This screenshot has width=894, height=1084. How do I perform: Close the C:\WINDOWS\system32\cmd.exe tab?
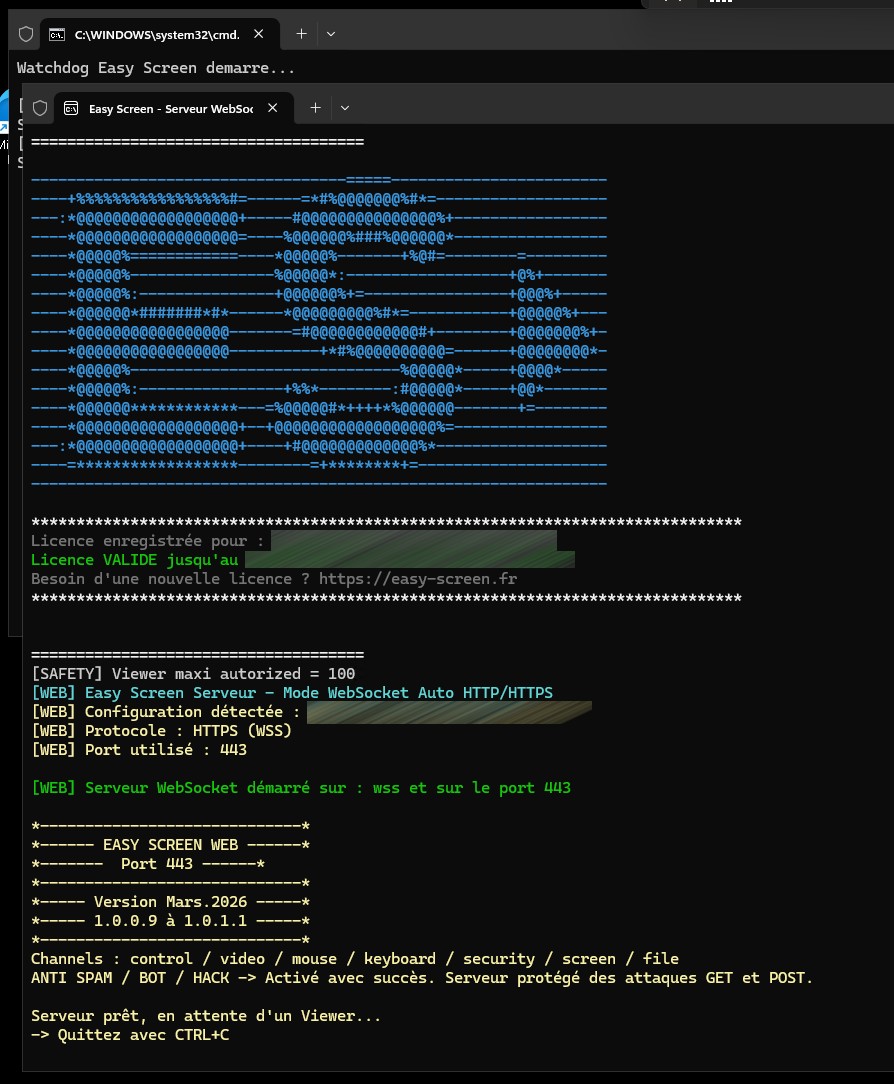point(259,34)
